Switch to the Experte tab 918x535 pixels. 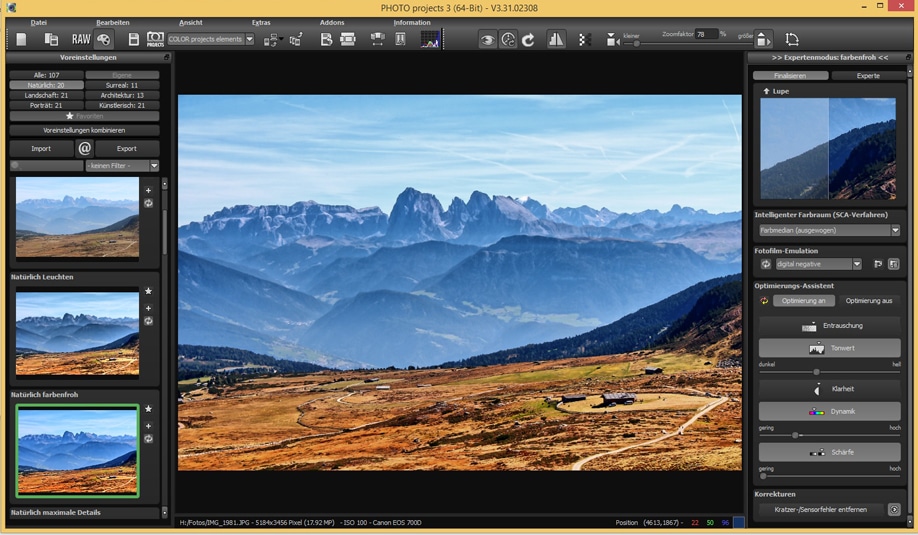(x=868, y=75)
